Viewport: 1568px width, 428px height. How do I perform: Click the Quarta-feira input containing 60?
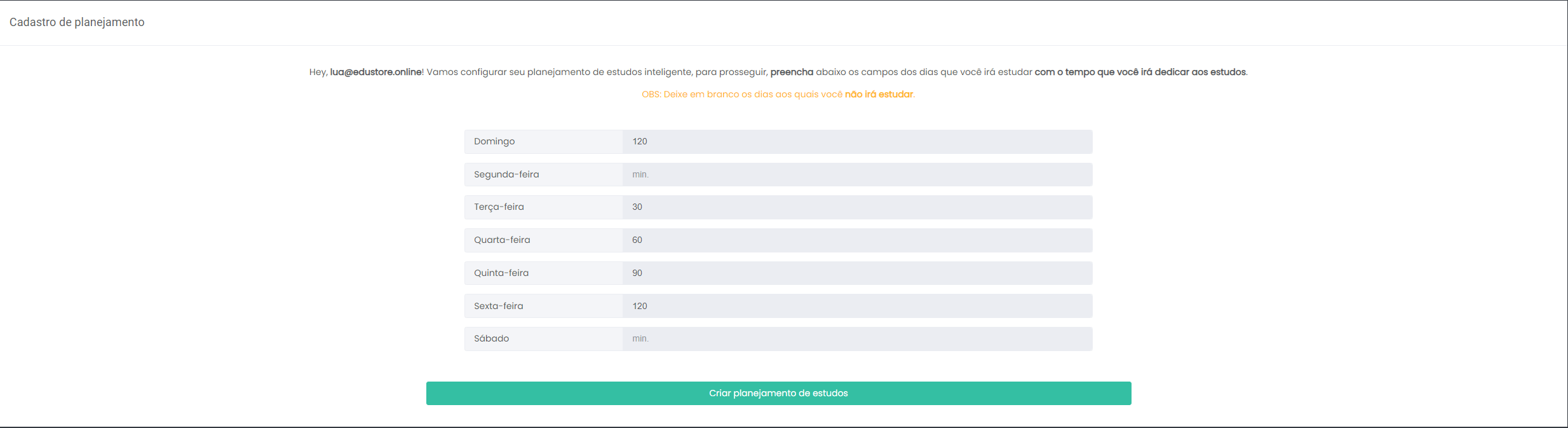tap(856, 240)
